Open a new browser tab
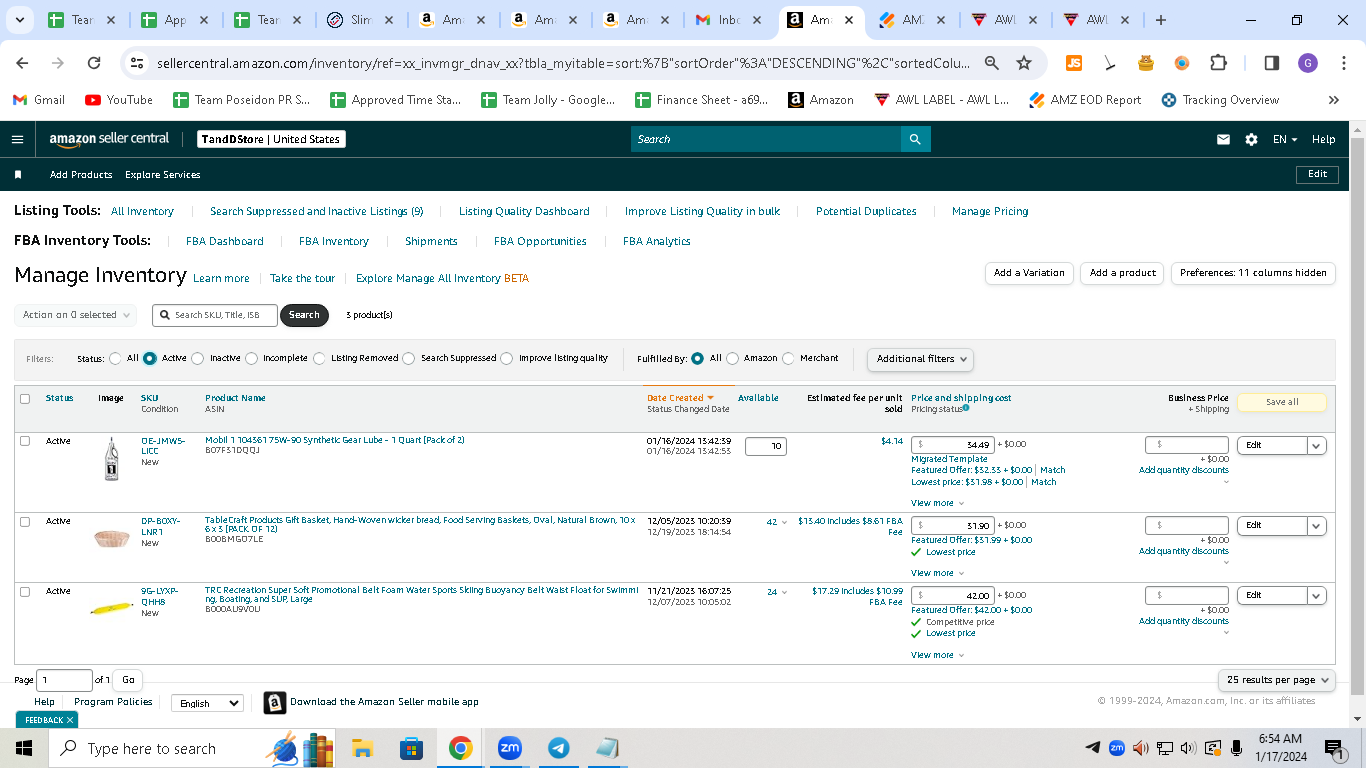The width and height of the screenshot is (1366, 768). point(1161,20)
